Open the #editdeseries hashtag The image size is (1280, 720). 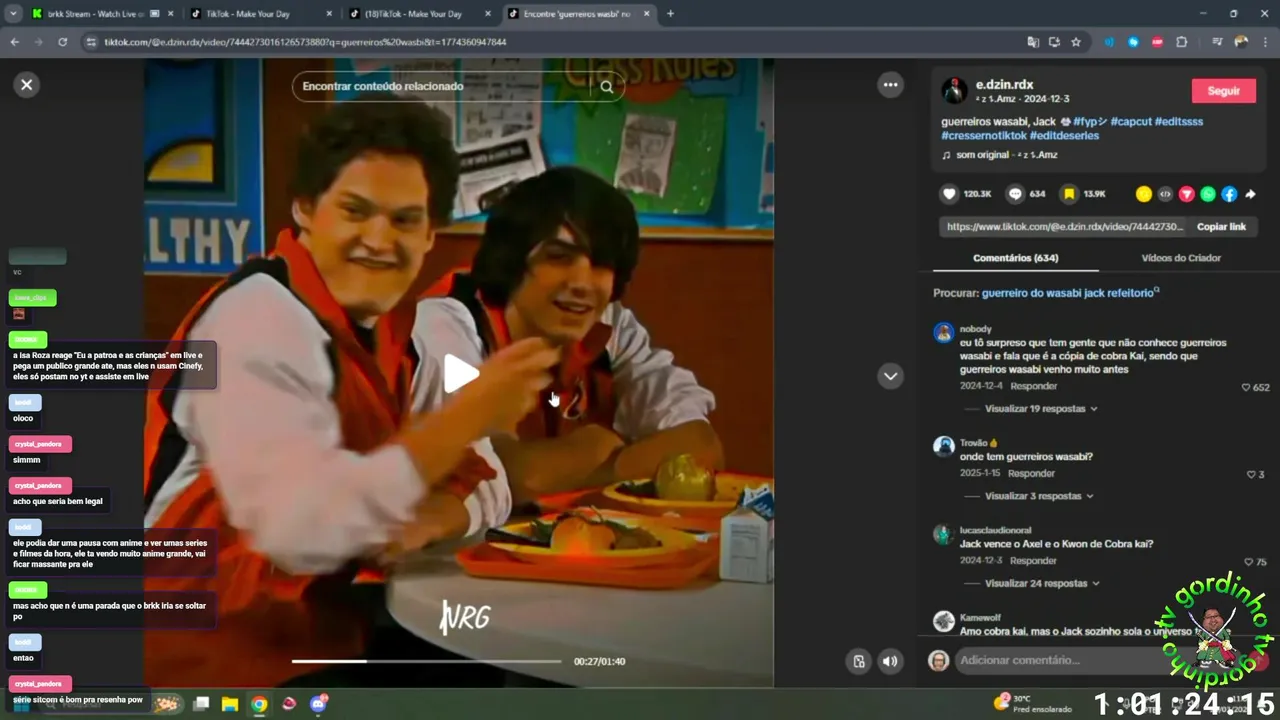1064,135
